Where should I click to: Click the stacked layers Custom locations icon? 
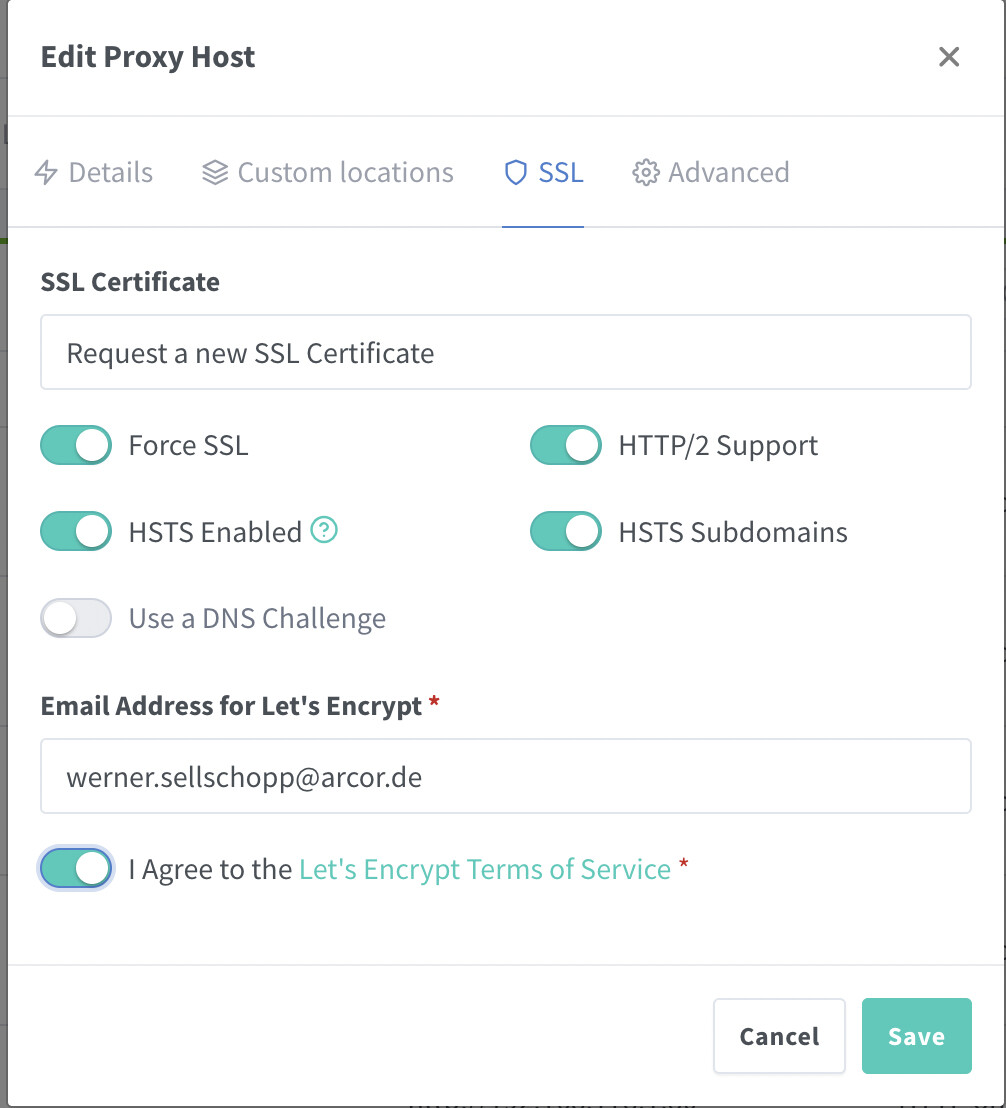[x=215, y=172]
